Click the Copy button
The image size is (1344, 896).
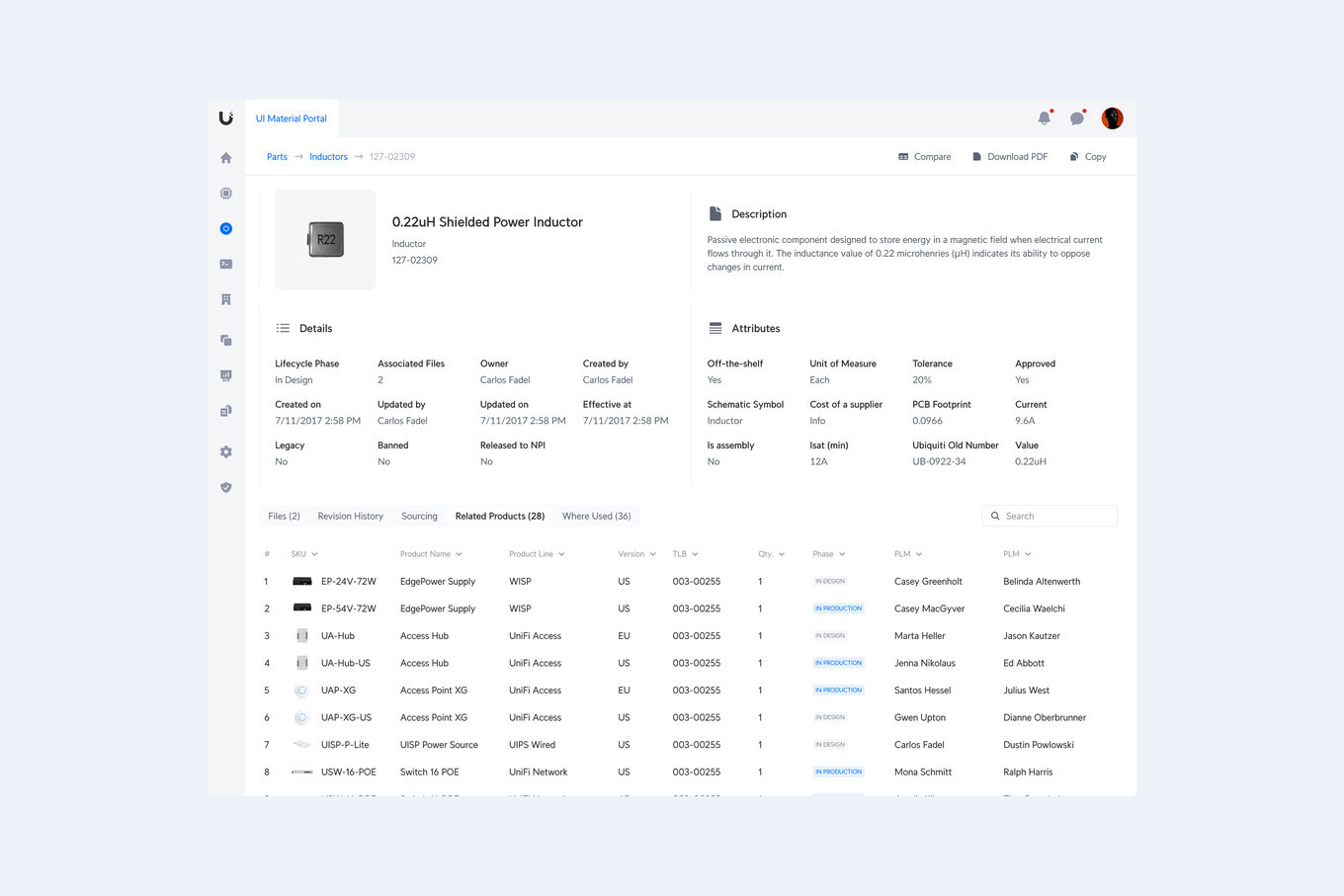pos(1088,157)
